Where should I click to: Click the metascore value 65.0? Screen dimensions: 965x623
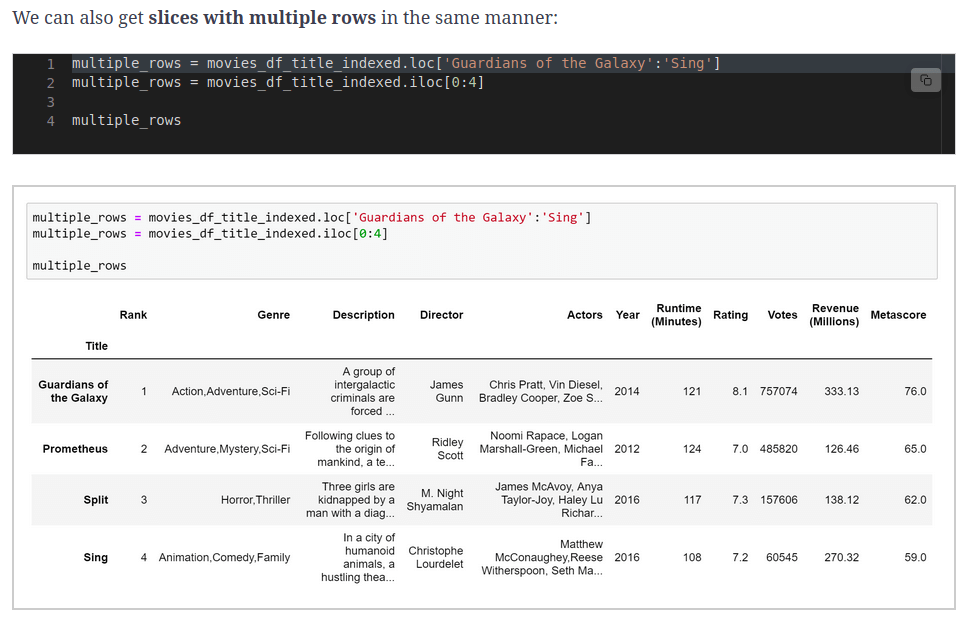coord(915,449)
